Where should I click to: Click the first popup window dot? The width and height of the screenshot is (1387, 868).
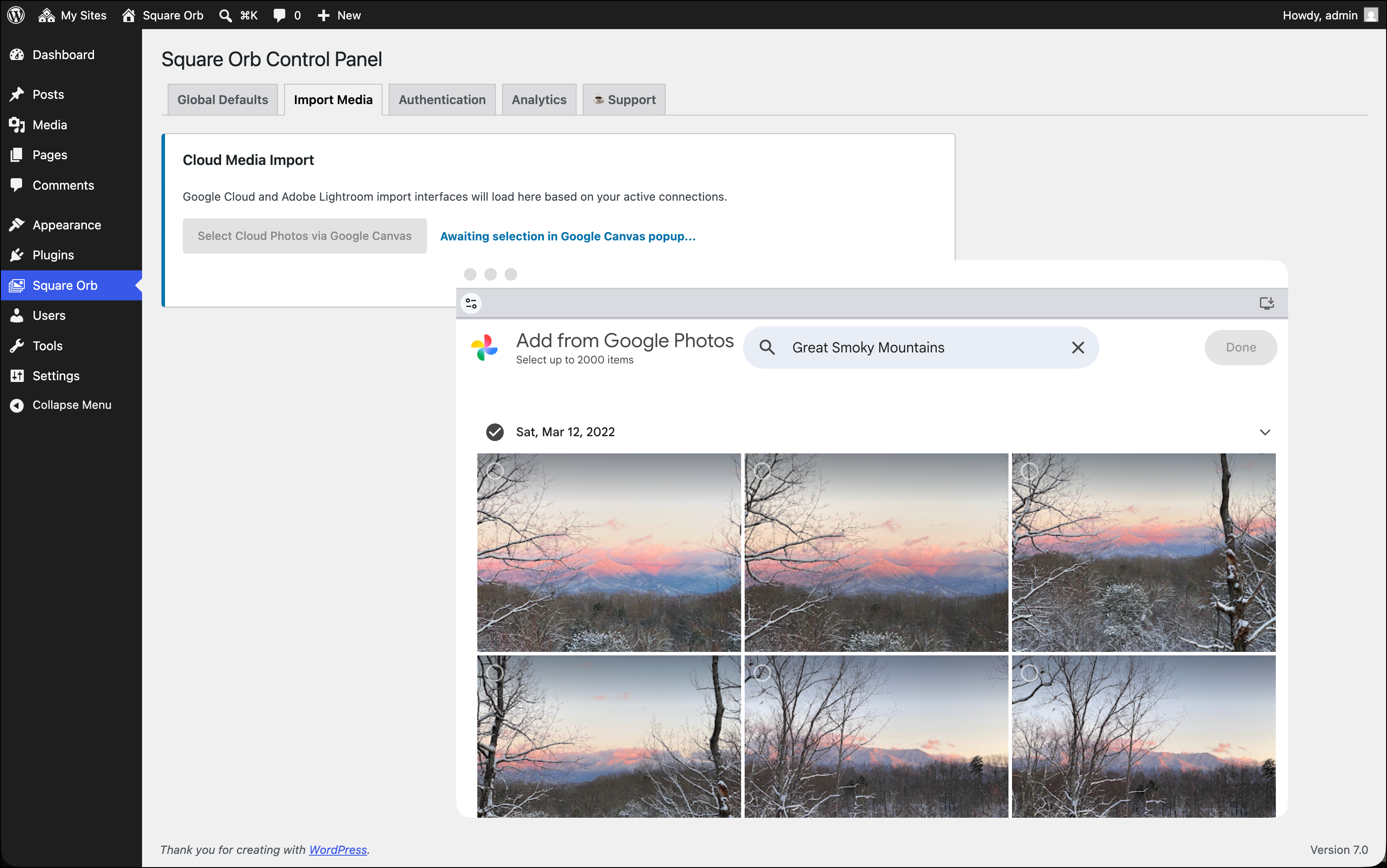pos(470,274)
